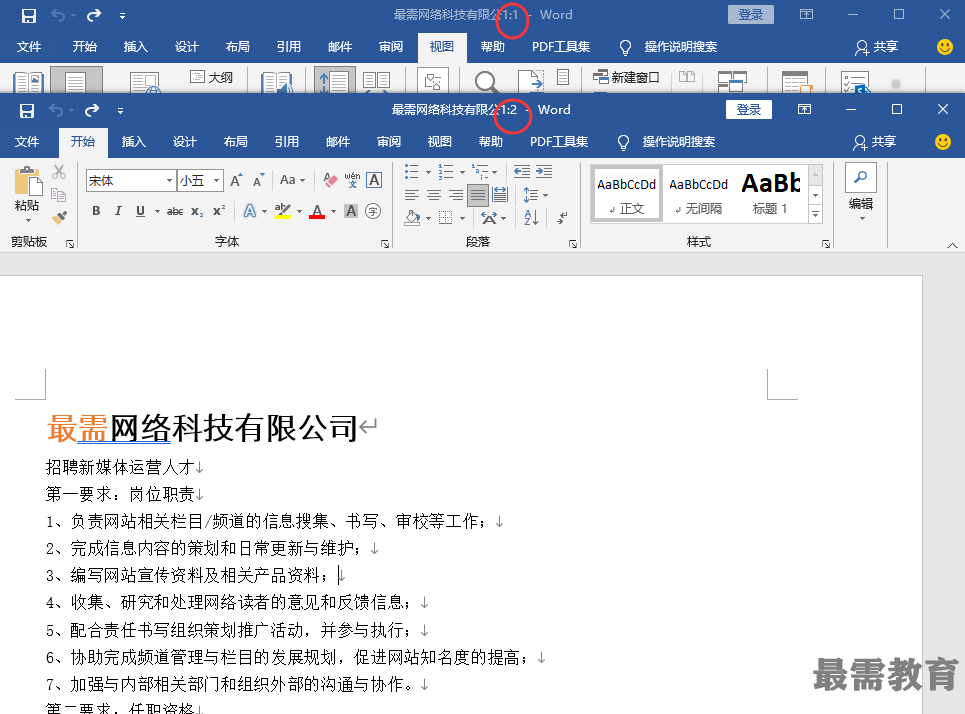Toggle show paragraph marks
Viewport: 965px width, 714px height.
562,217
